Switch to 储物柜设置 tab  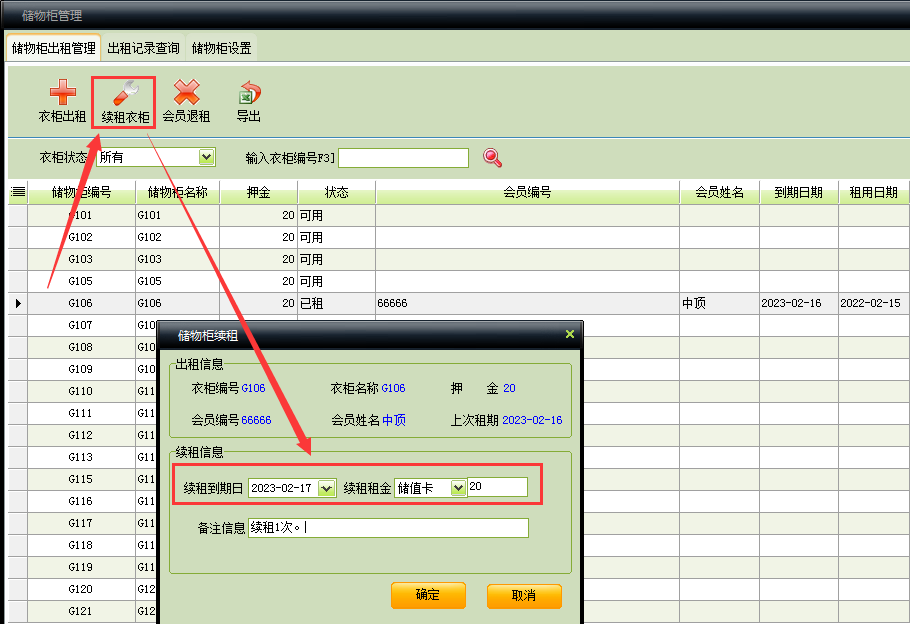[222, 48]
